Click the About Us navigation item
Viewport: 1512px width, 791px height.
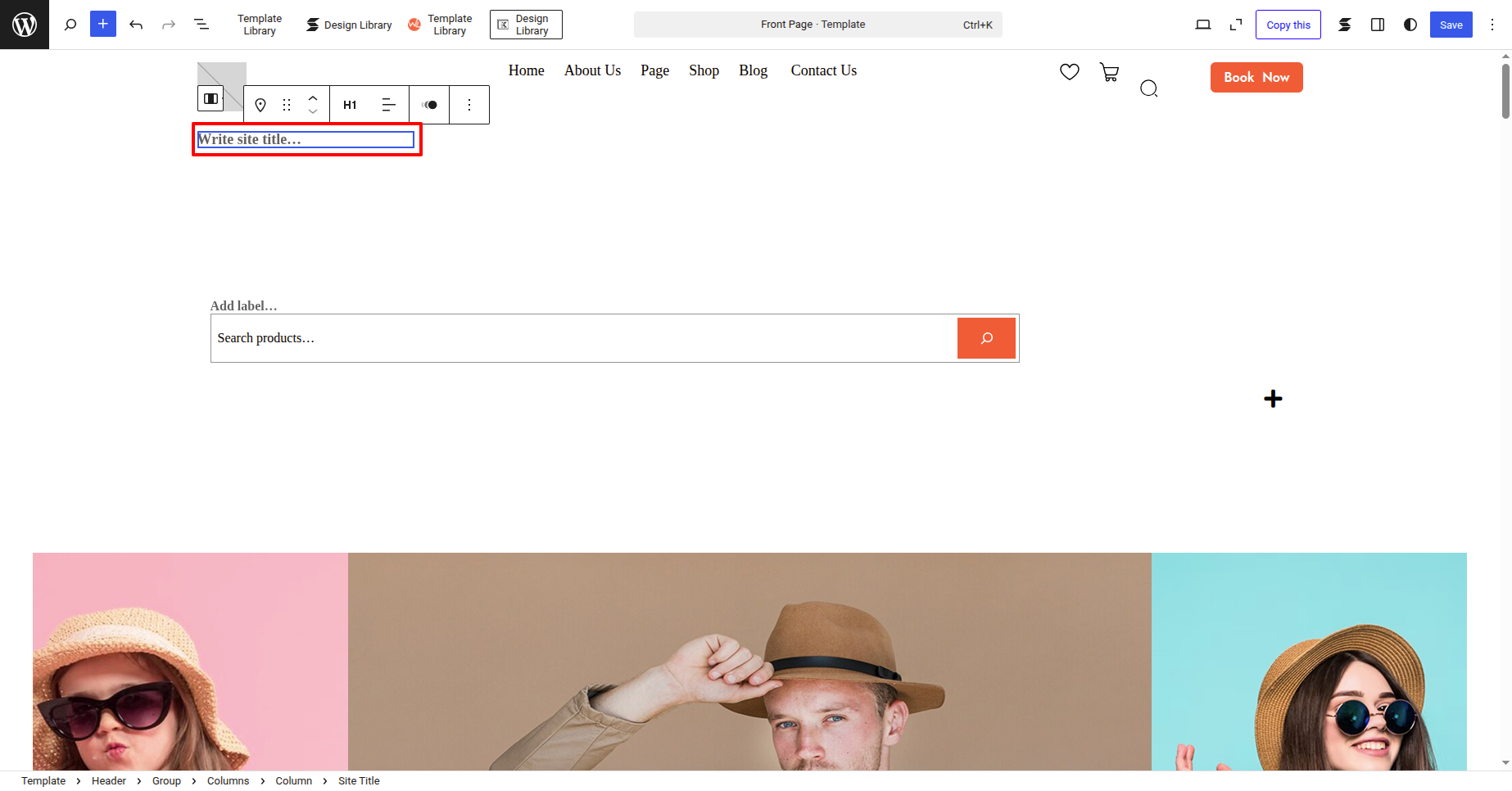(592, 70)
